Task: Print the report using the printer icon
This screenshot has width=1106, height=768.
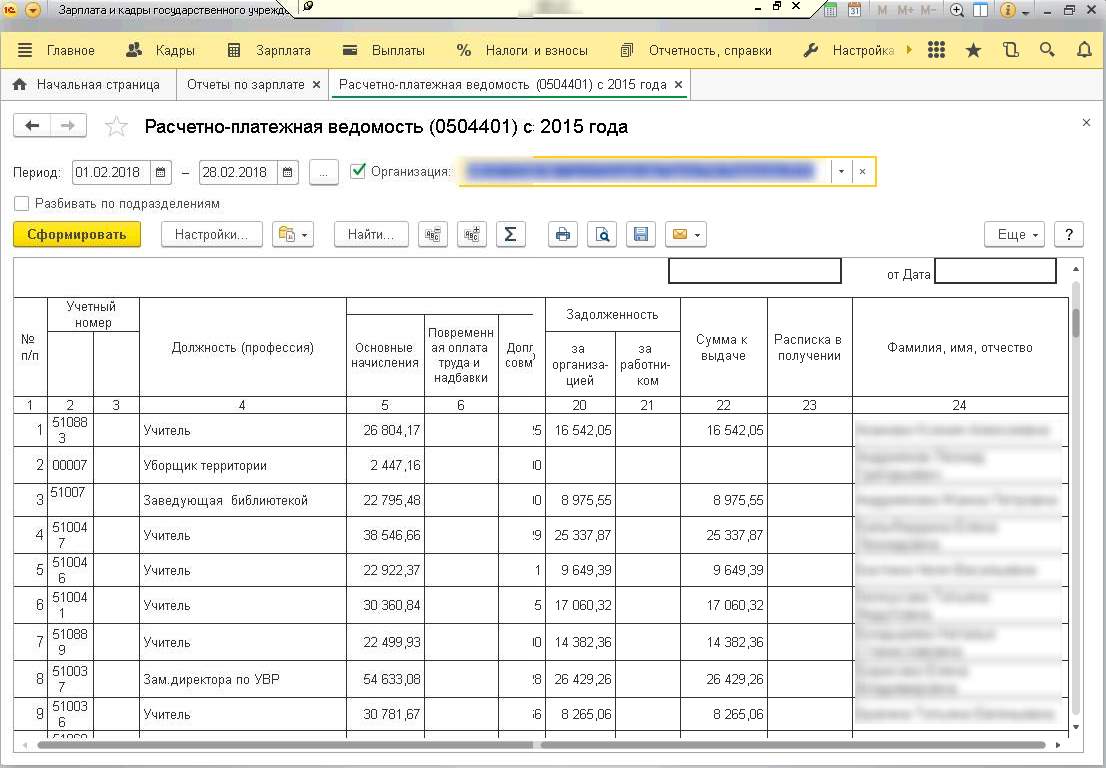Action: pos(563,234)
